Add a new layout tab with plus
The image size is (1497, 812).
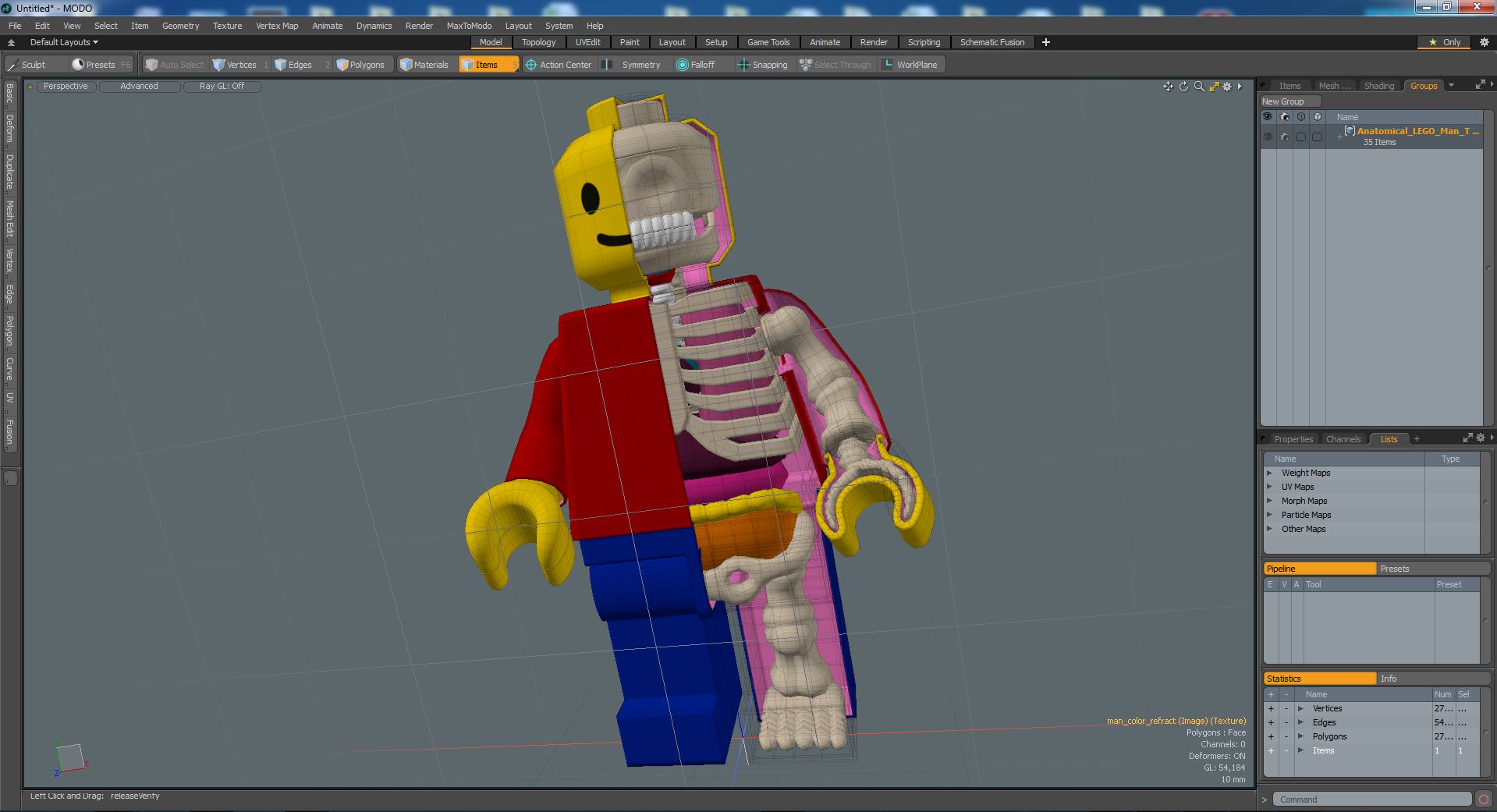point(1046,42)
